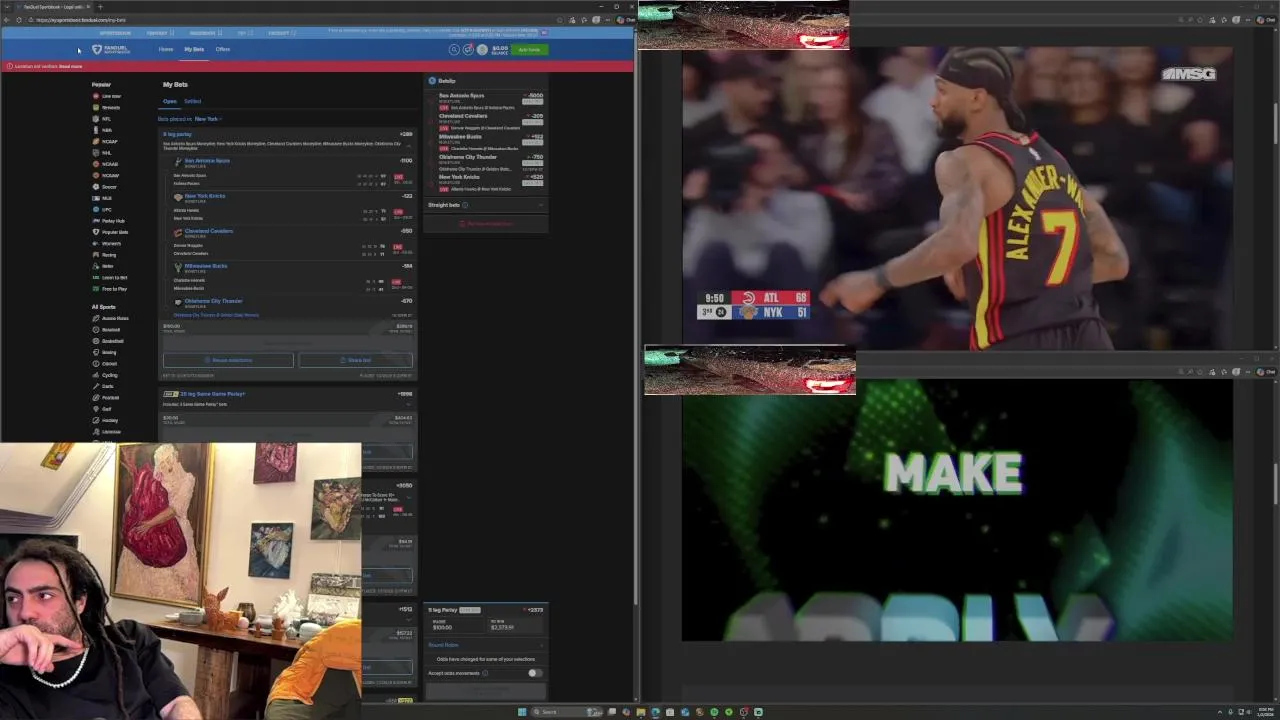
Task: Click the rewards icon beside search
Action: coord(468,49)
